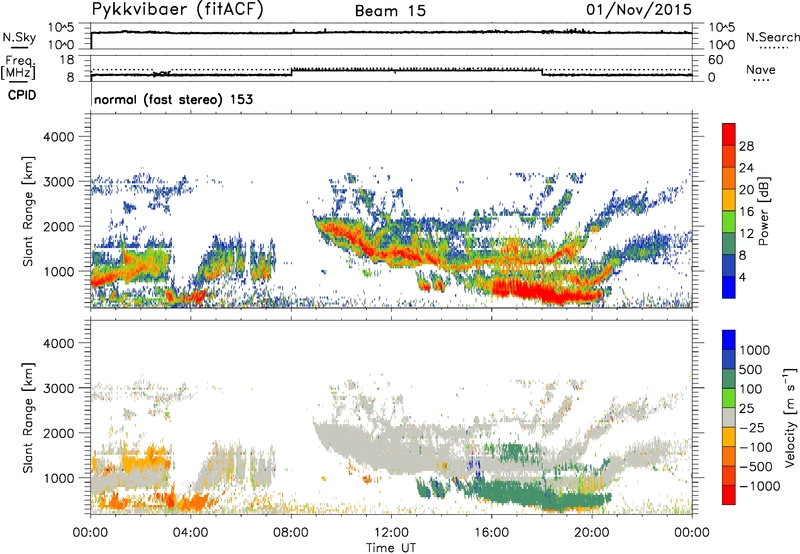Screen dimensions: 800x554
Task: Click the intense red power echo near 18:00
Action: tap(546, 291)
